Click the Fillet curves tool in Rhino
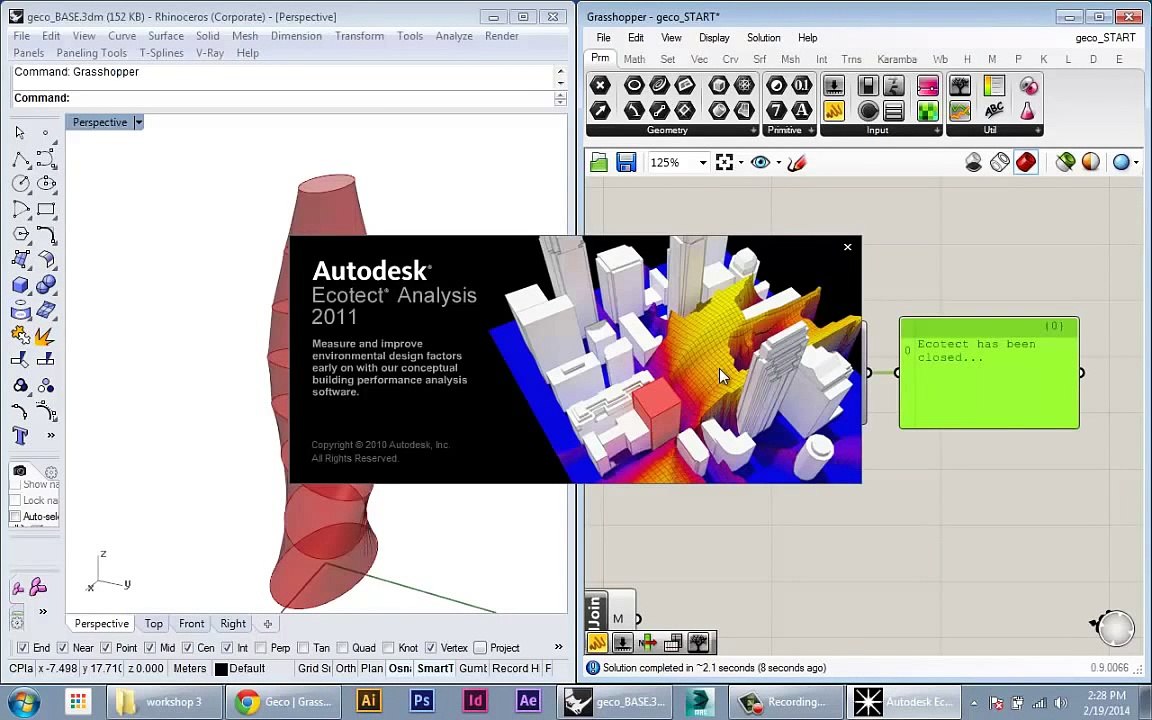1152x720 pixels. 46,234
